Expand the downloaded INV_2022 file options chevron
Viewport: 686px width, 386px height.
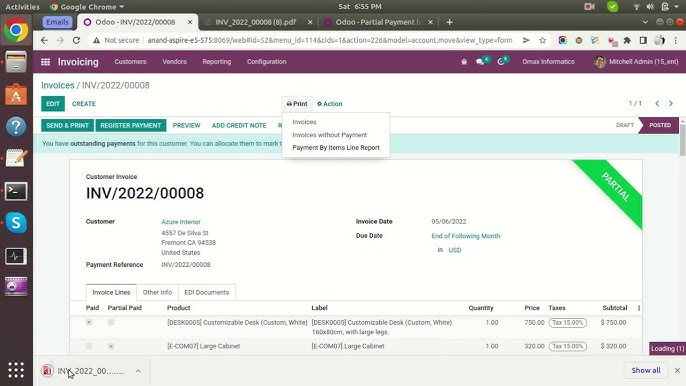138,371
